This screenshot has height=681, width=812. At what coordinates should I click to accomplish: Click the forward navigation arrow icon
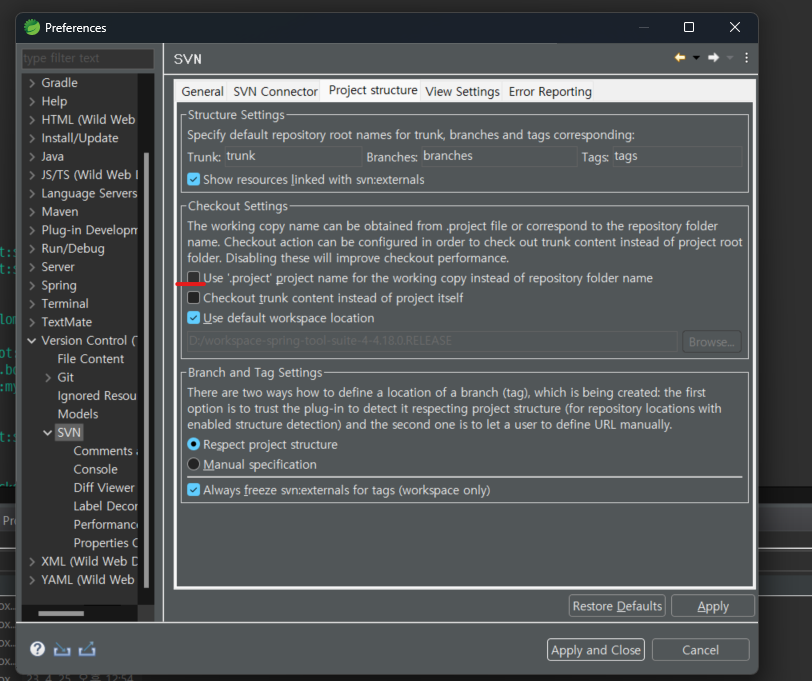coord(714,57)
